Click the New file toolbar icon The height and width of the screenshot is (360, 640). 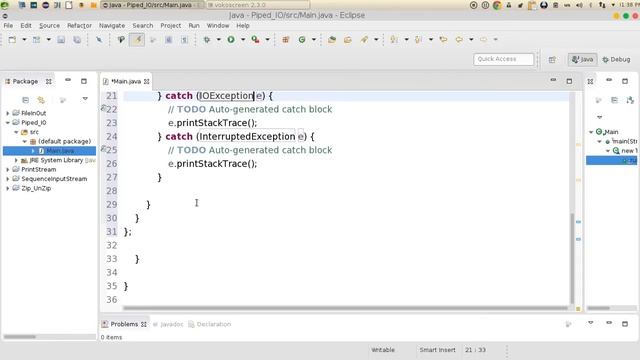point(12,40)
